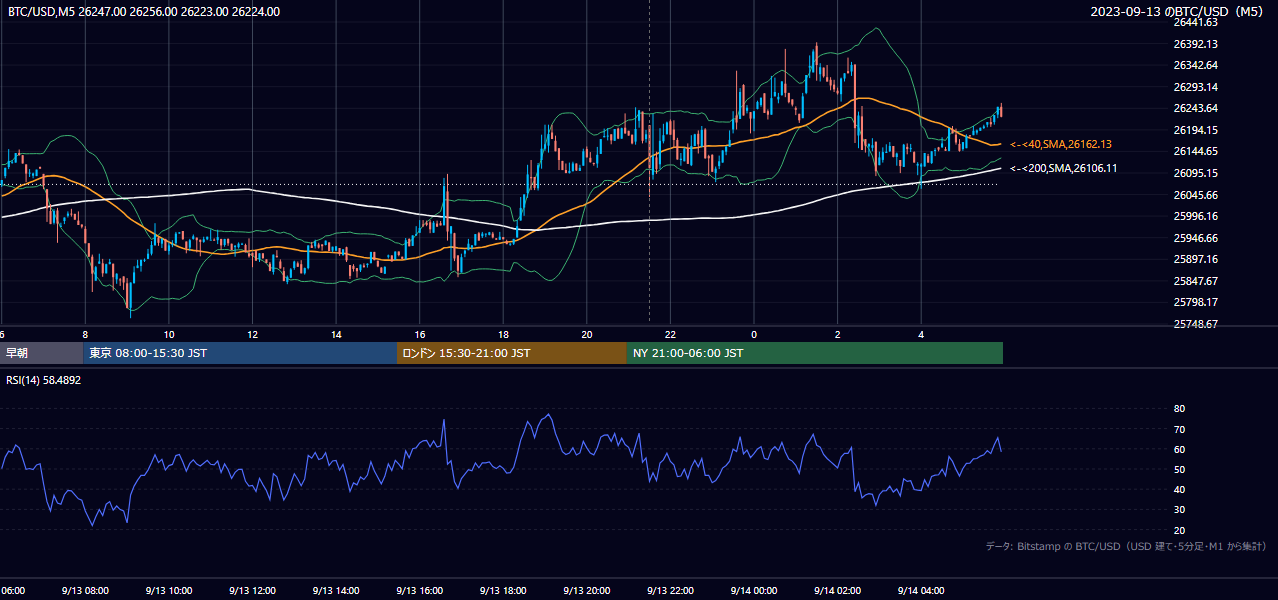Select the 9/13 16:00 date label
This screenshot has height=600, width=1278.
tap(420, 591)
